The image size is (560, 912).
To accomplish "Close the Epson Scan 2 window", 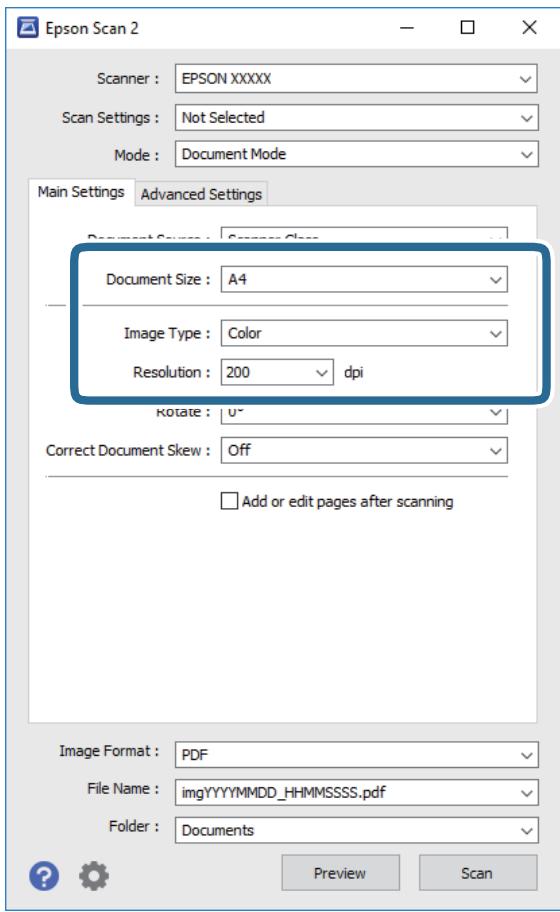I will coord(529,27).
